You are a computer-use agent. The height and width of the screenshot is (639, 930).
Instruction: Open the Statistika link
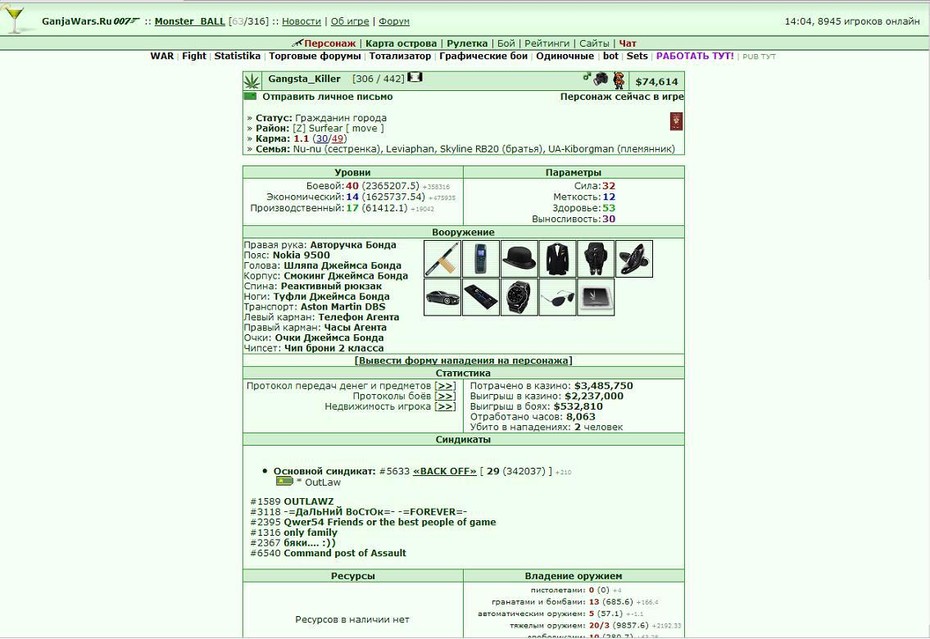(237, 56)
